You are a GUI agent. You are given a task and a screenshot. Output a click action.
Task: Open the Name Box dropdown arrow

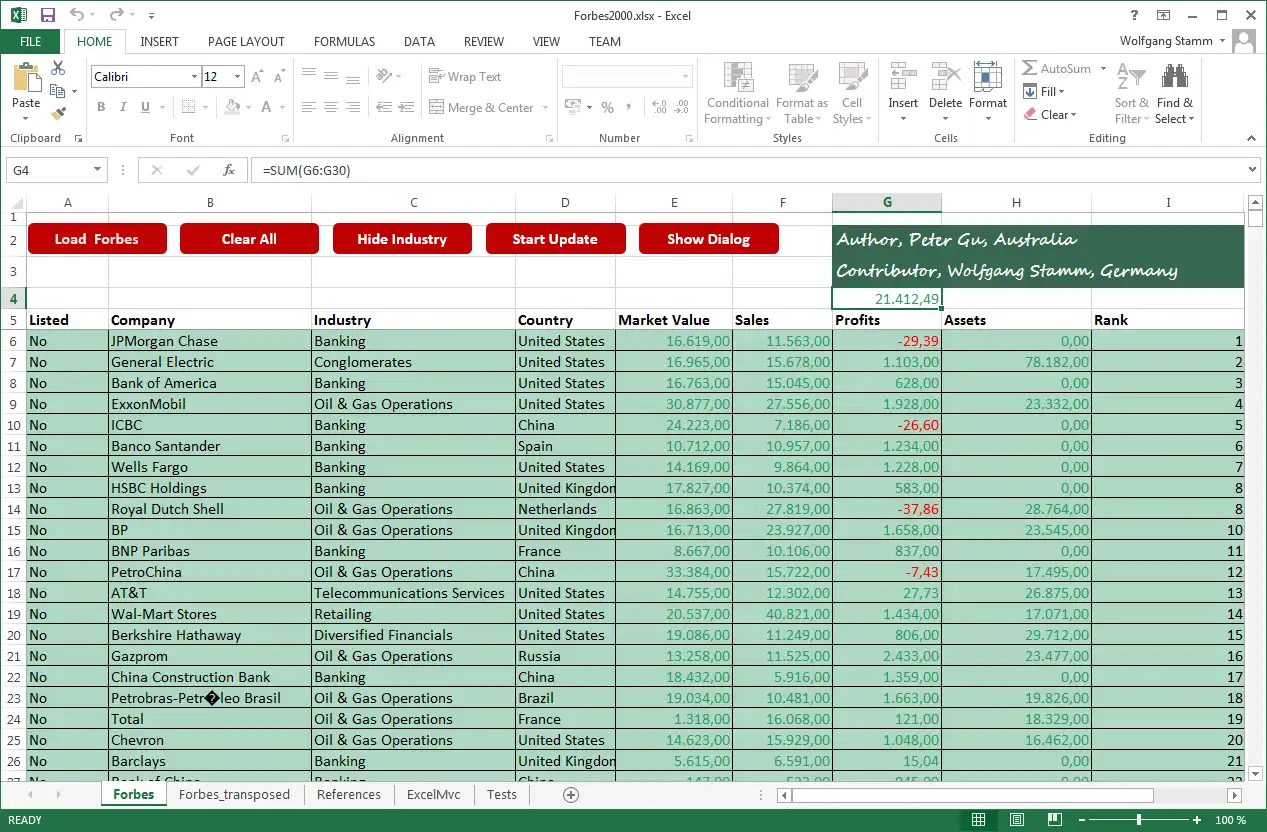(x=97, y=170)
